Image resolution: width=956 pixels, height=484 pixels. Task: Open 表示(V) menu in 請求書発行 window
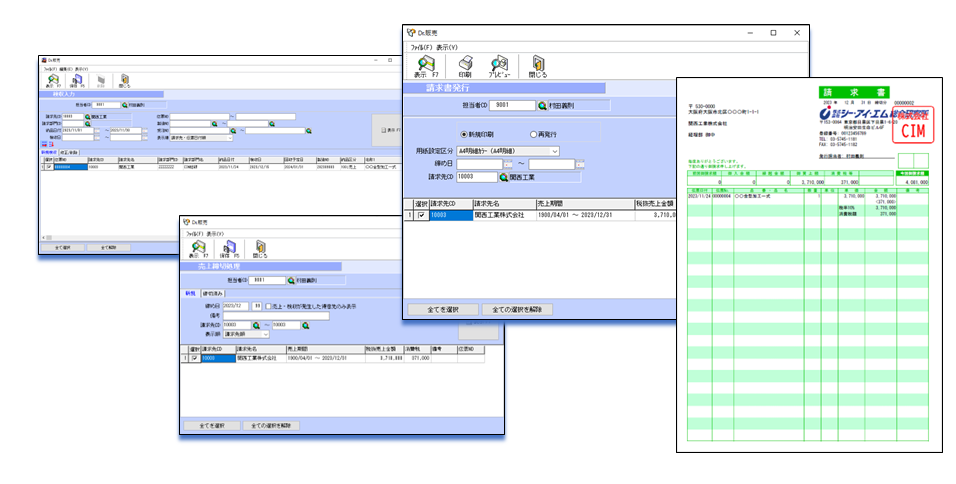pos(447,48)
